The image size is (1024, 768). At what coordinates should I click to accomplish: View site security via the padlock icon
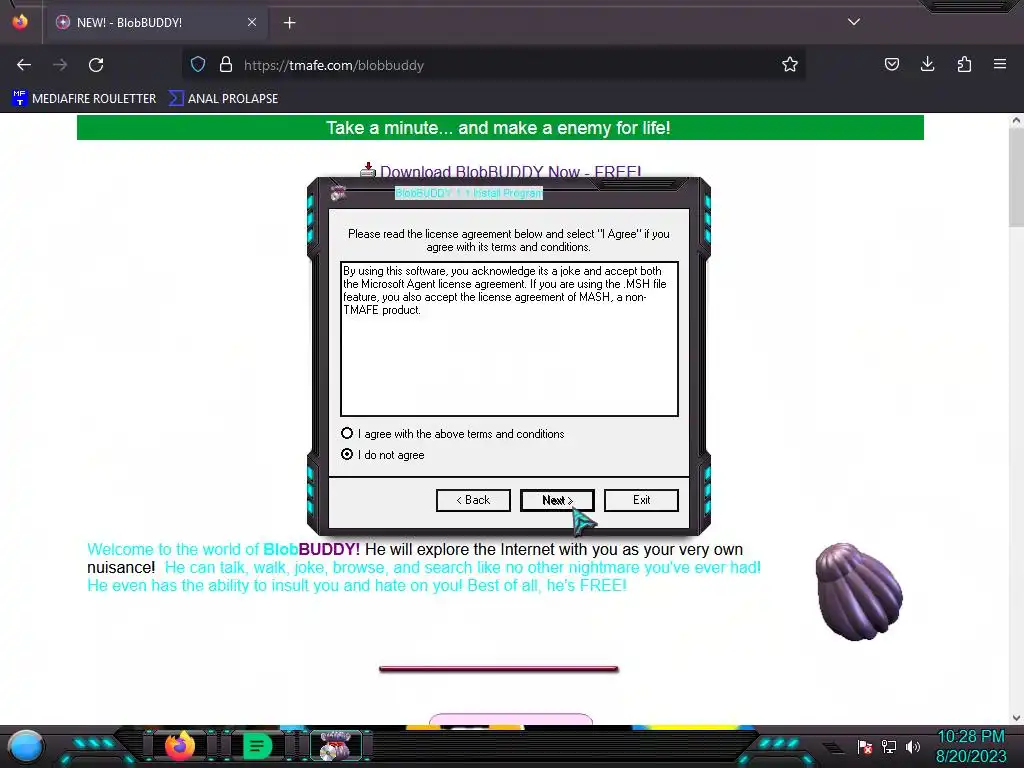226,65
